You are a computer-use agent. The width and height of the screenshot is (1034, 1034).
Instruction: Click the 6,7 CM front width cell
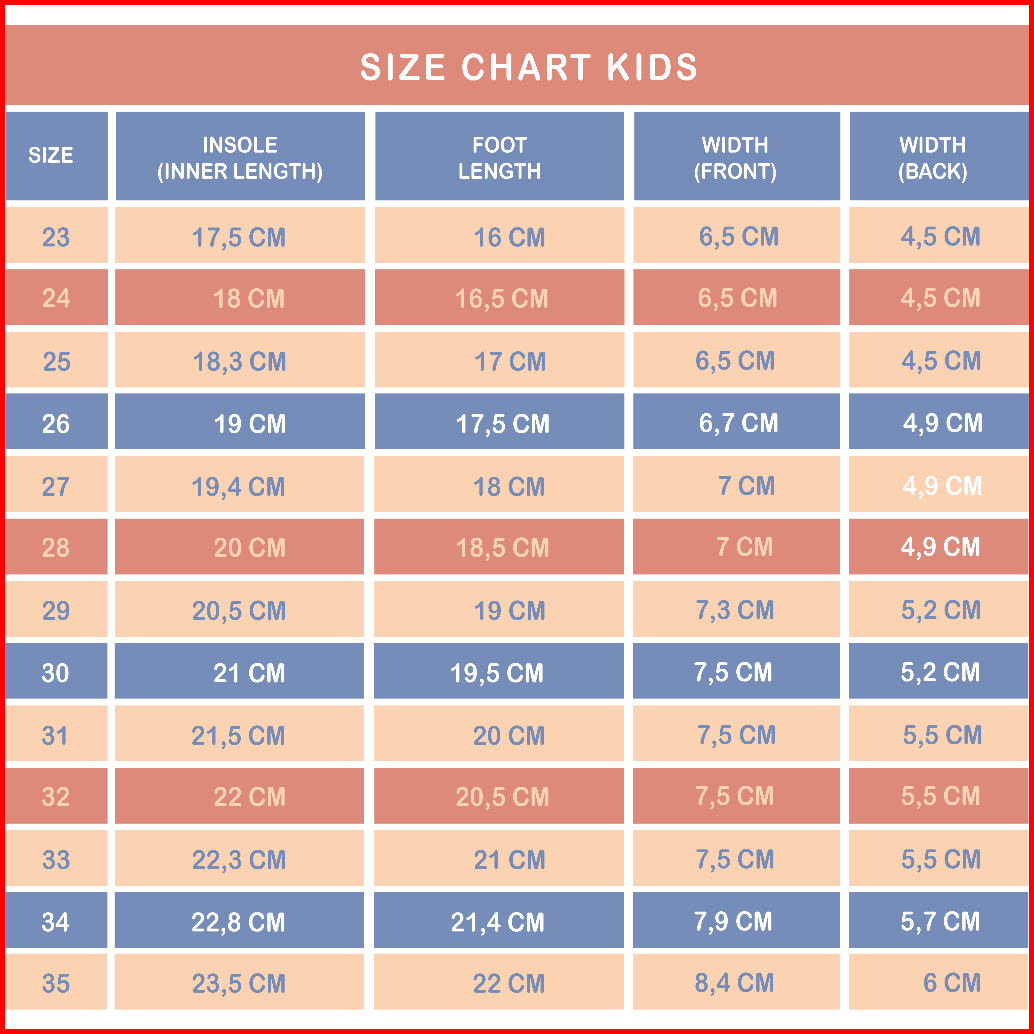(738, 423)
